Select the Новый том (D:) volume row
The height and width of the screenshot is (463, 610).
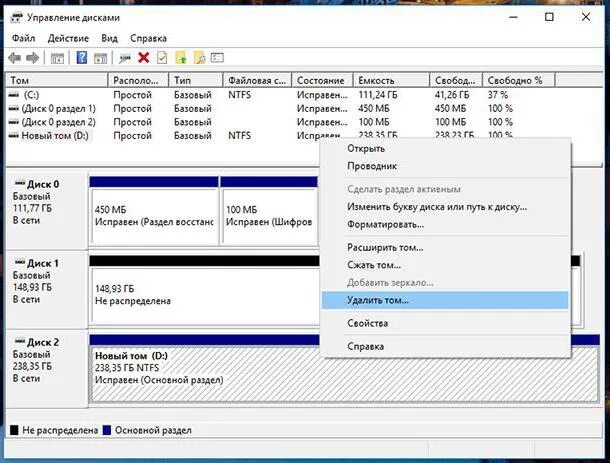tap(163, 135)
